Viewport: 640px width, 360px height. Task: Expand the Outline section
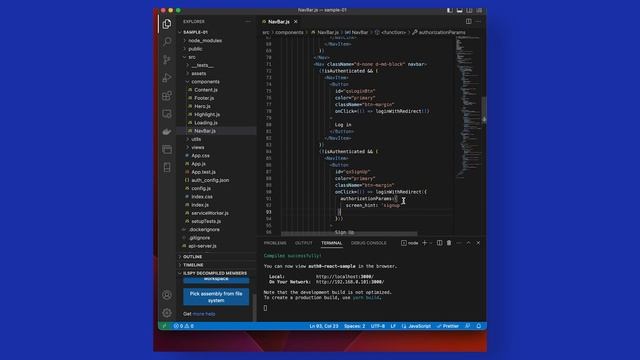(x=193, y=257)
